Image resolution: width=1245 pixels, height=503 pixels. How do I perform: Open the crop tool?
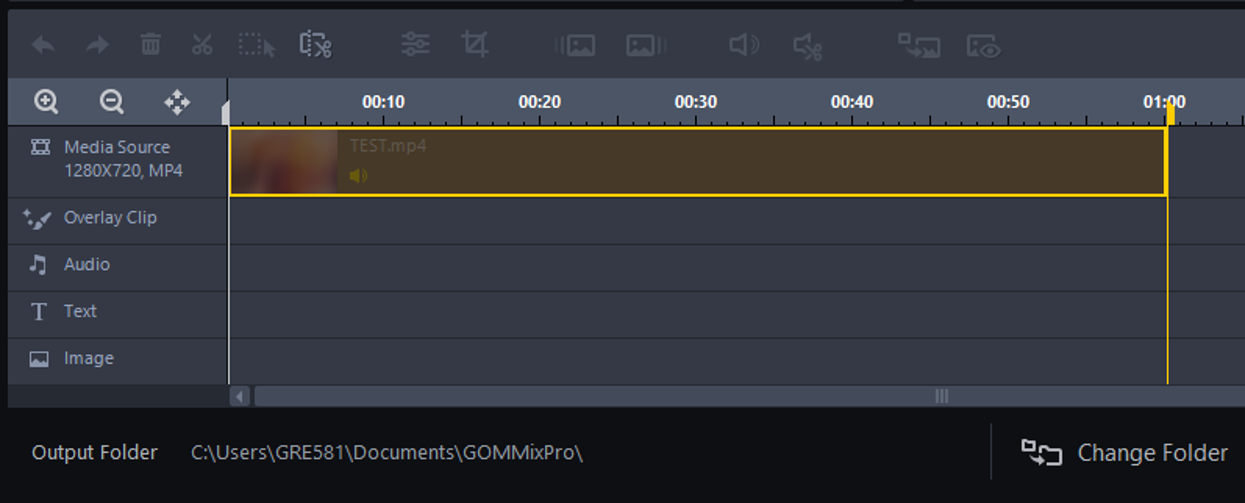[474, 45]
